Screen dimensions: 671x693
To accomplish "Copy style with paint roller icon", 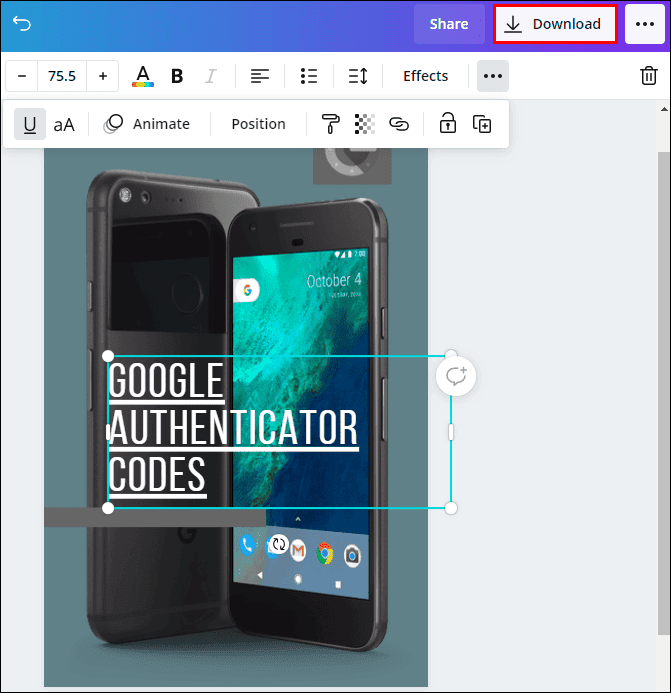I will pyautogui.click(x=330, y=124).
